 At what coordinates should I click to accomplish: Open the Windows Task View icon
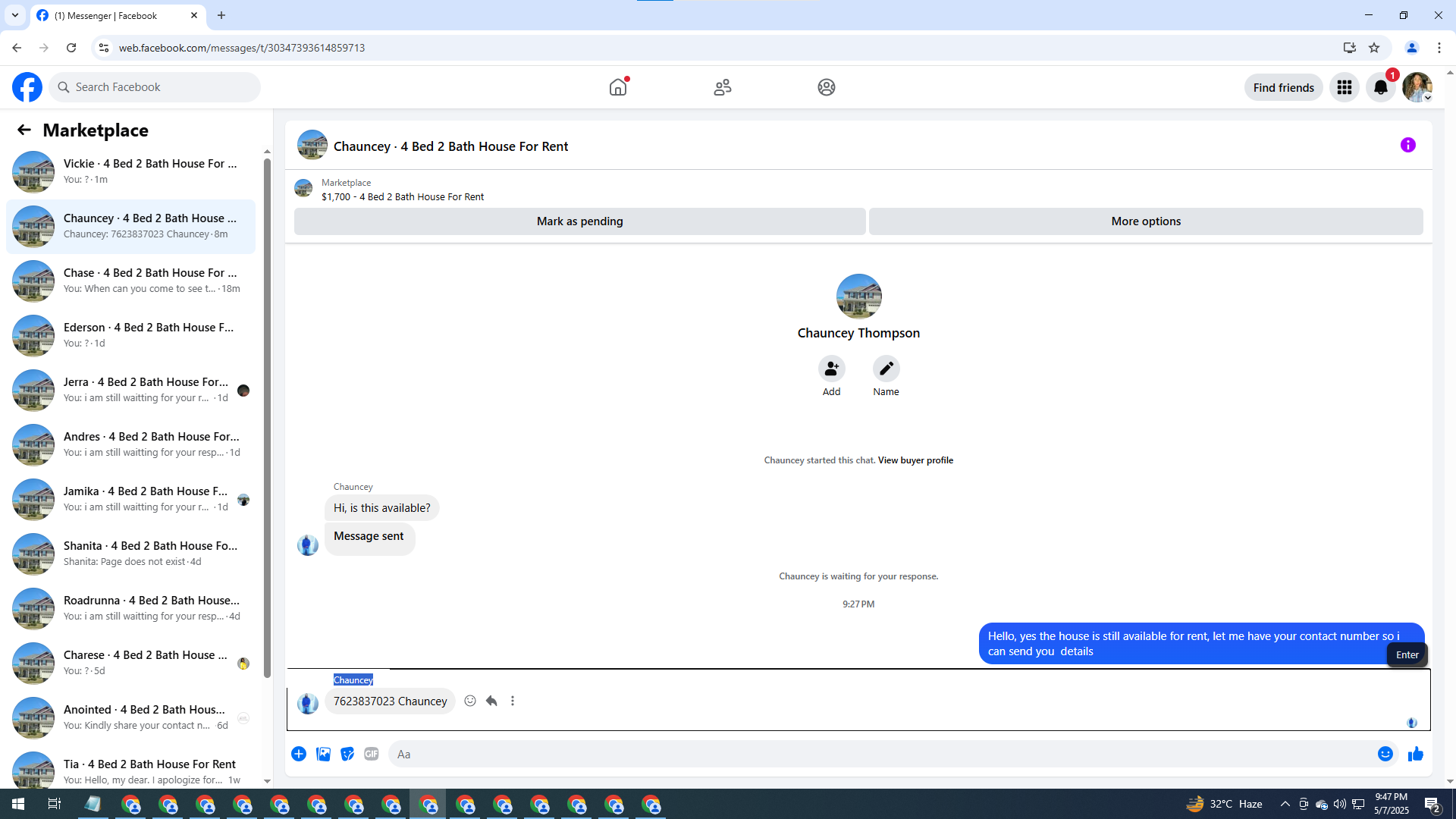tap(54, 804)
